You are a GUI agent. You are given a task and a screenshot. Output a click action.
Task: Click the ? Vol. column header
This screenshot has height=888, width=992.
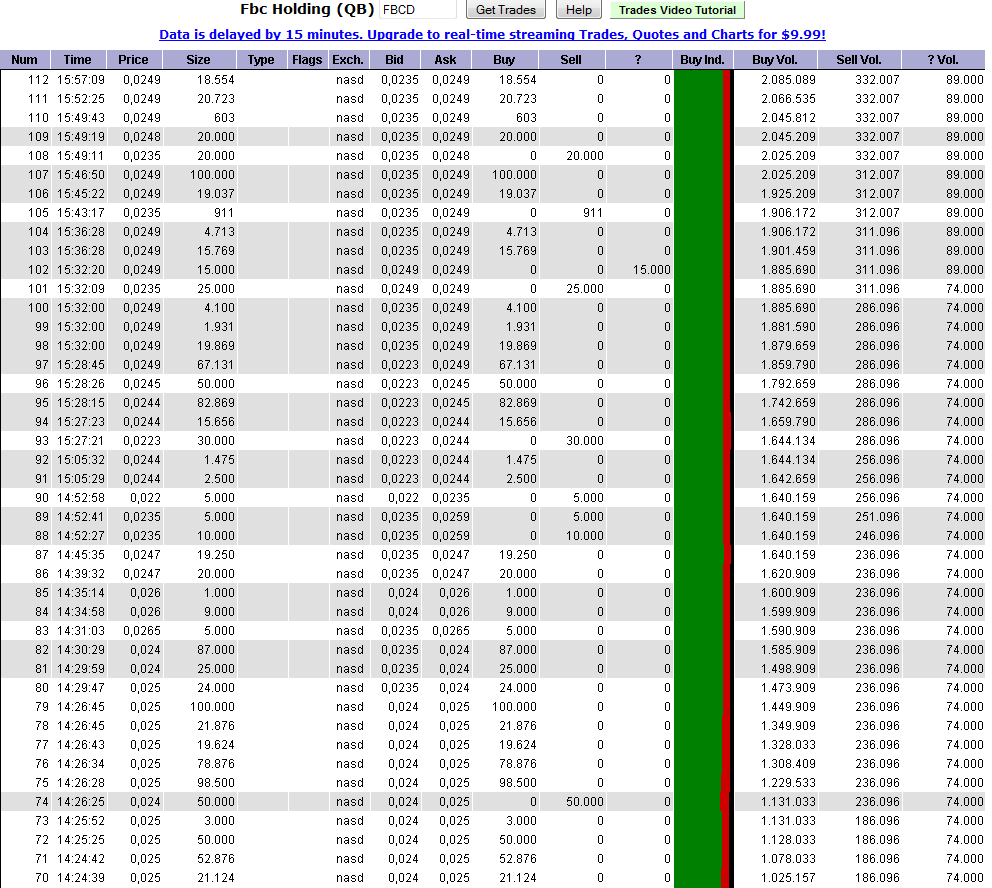point(943,59)
